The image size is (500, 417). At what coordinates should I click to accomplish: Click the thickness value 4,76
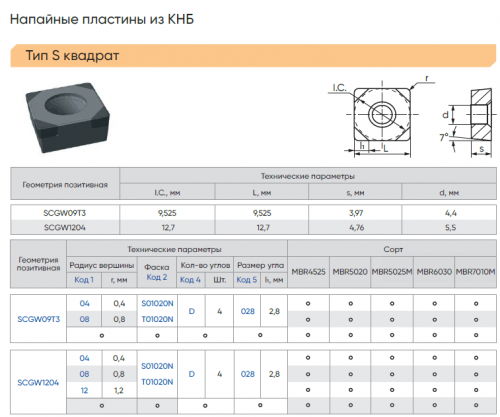click(356, 228)
